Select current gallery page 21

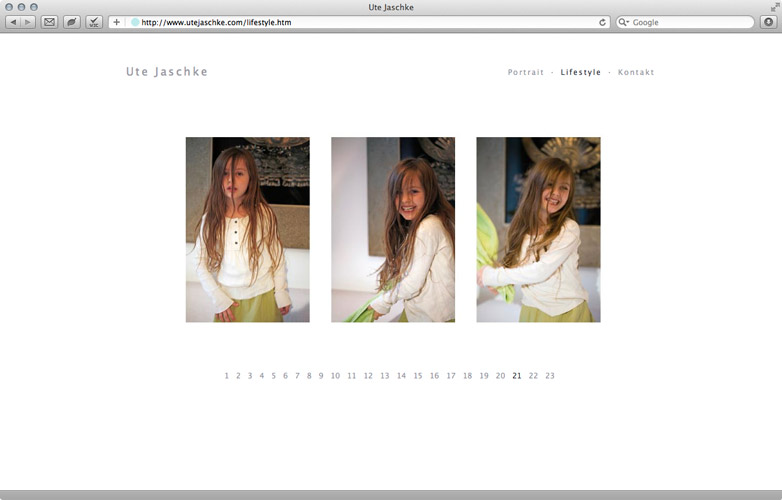point(517,376)
